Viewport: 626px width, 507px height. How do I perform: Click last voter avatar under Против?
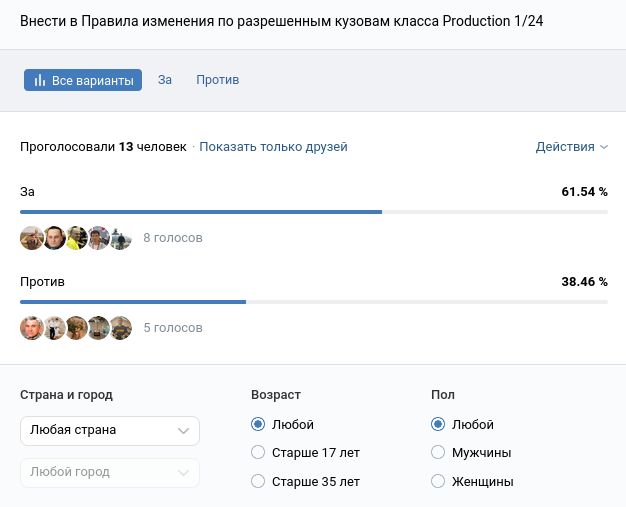121,328
